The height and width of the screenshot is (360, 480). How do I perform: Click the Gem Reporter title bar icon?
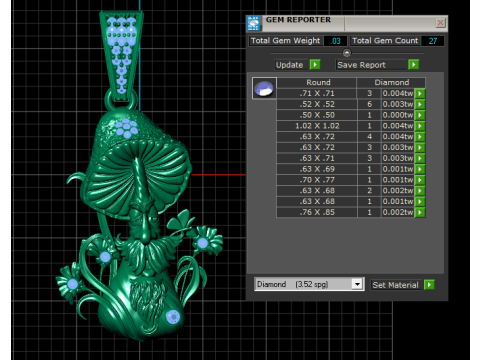pos(254,23)
